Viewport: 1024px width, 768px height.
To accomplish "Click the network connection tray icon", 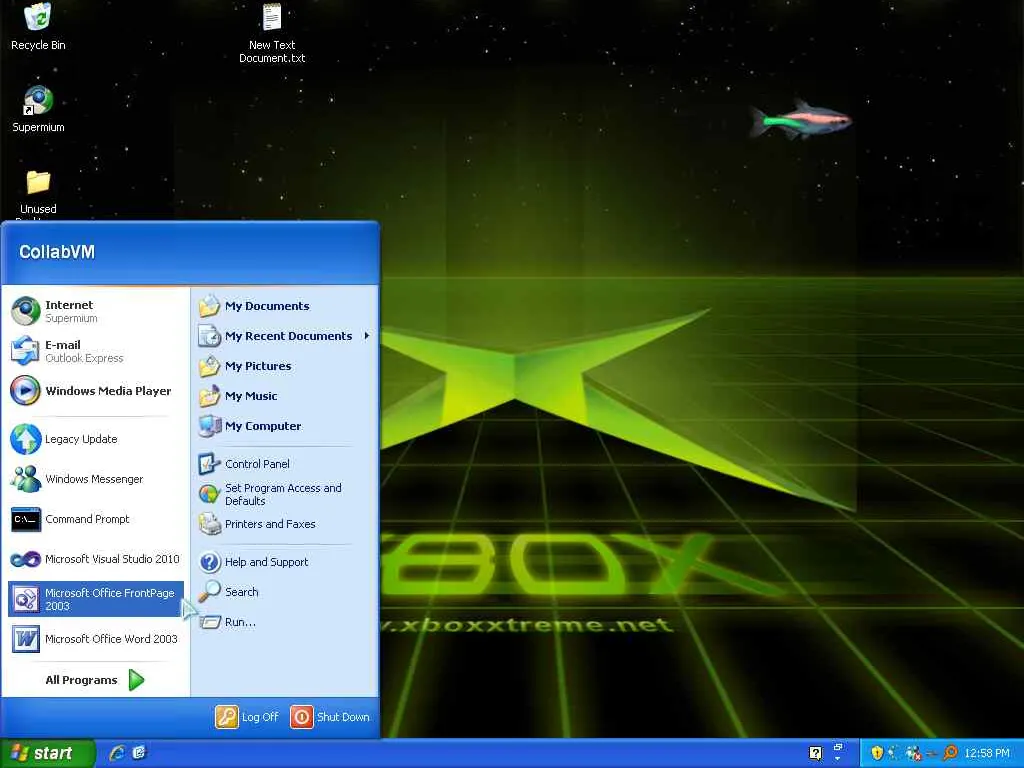I will pyautogui.click(x=893, y=753).
